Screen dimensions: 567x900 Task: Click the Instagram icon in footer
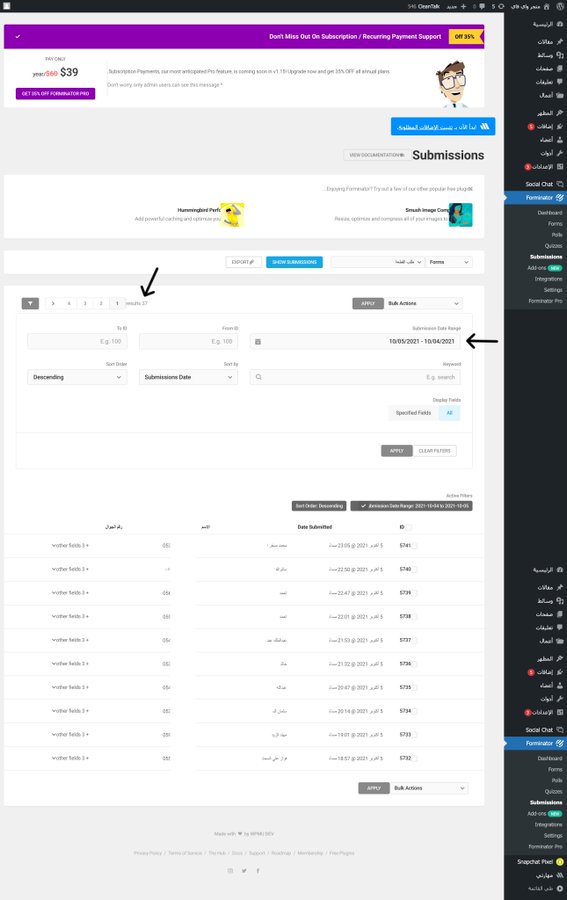click(x=230, y=871)
